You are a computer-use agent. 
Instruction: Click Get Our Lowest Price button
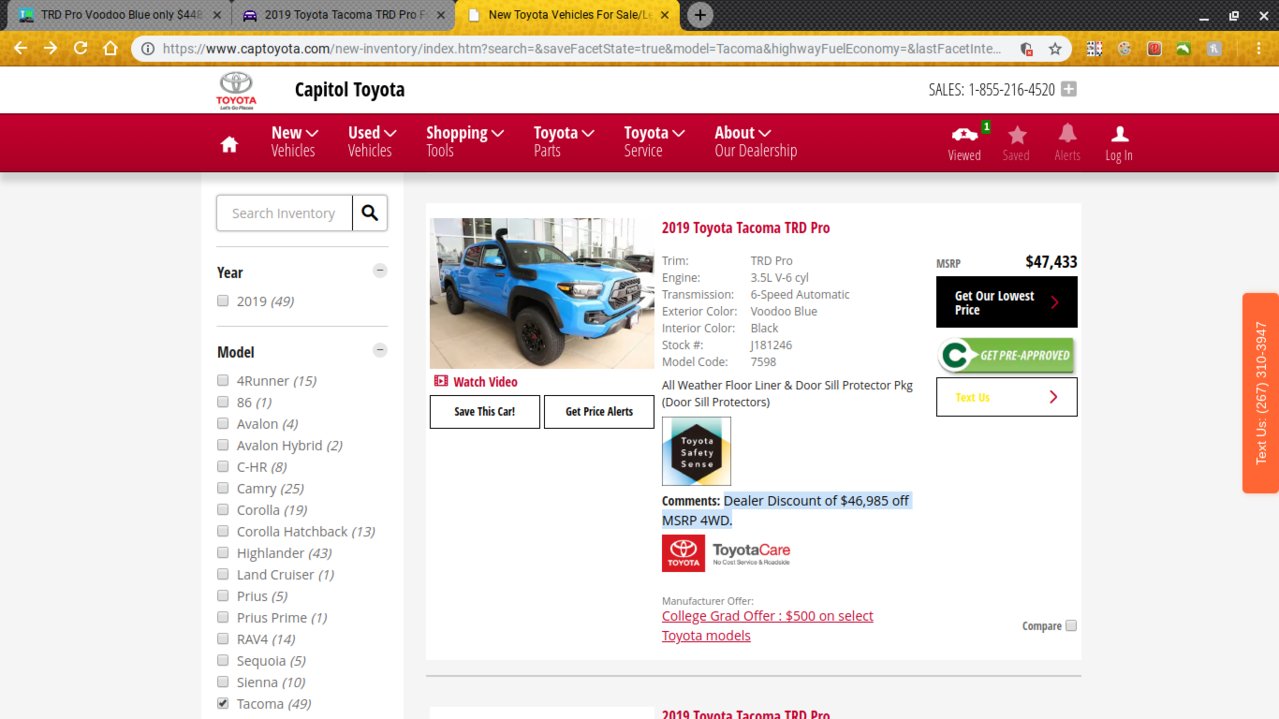(1007, 302)
